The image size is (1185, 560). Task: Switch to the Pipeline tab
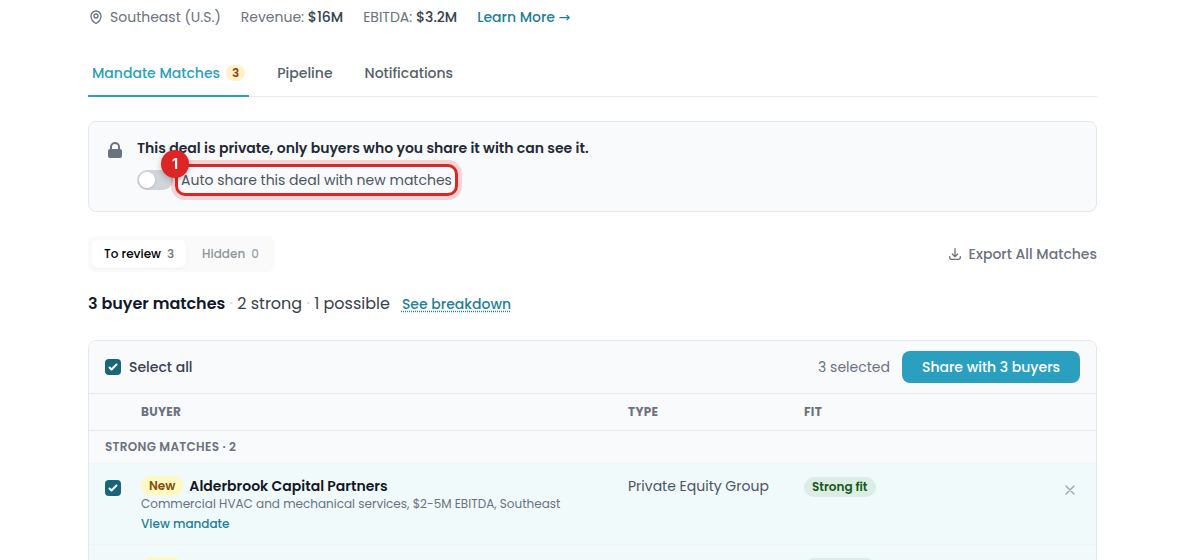[x=305, y=73]
